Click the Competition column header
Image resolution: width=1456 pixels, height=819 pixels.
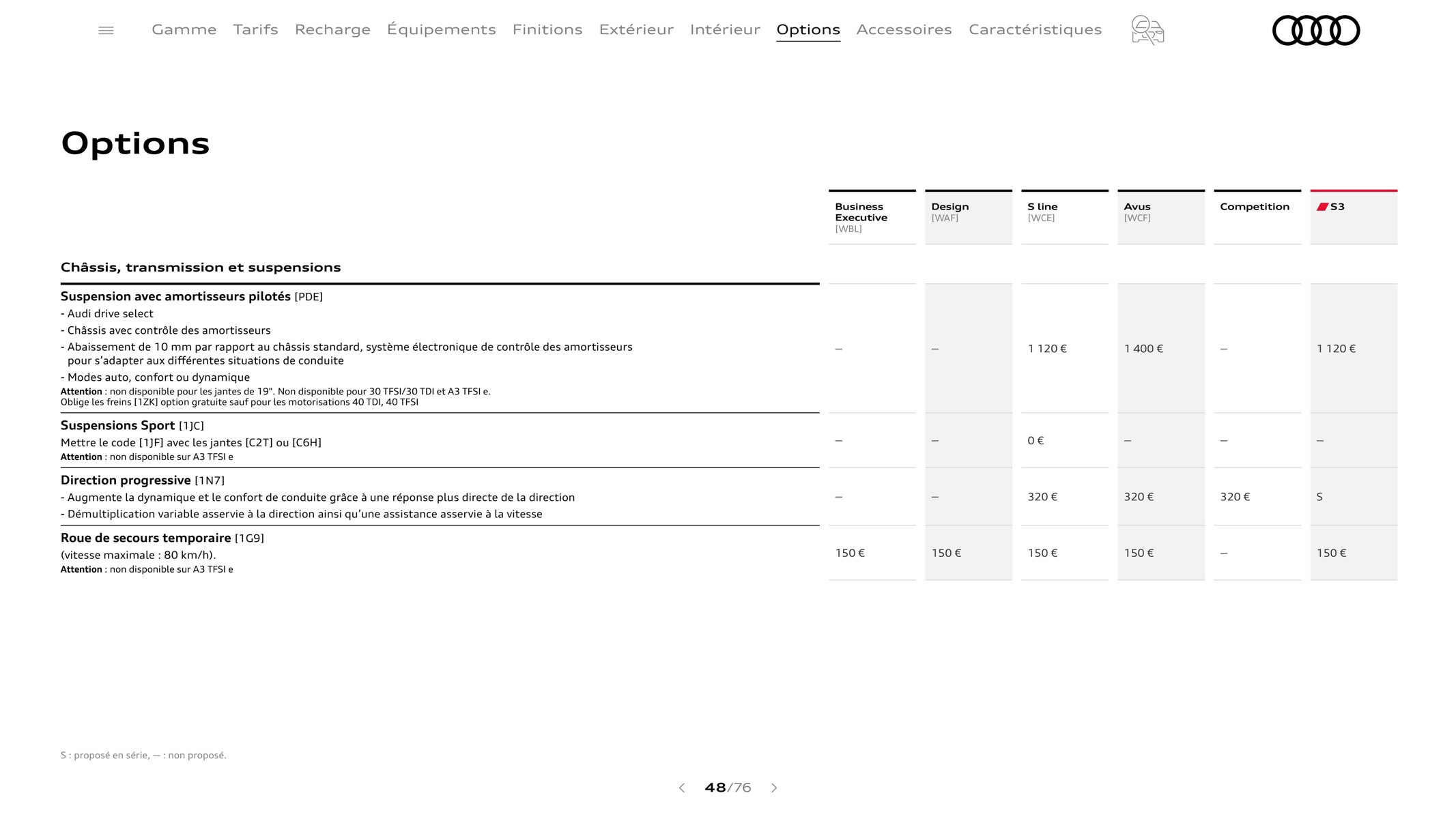tap(1257, 217)
